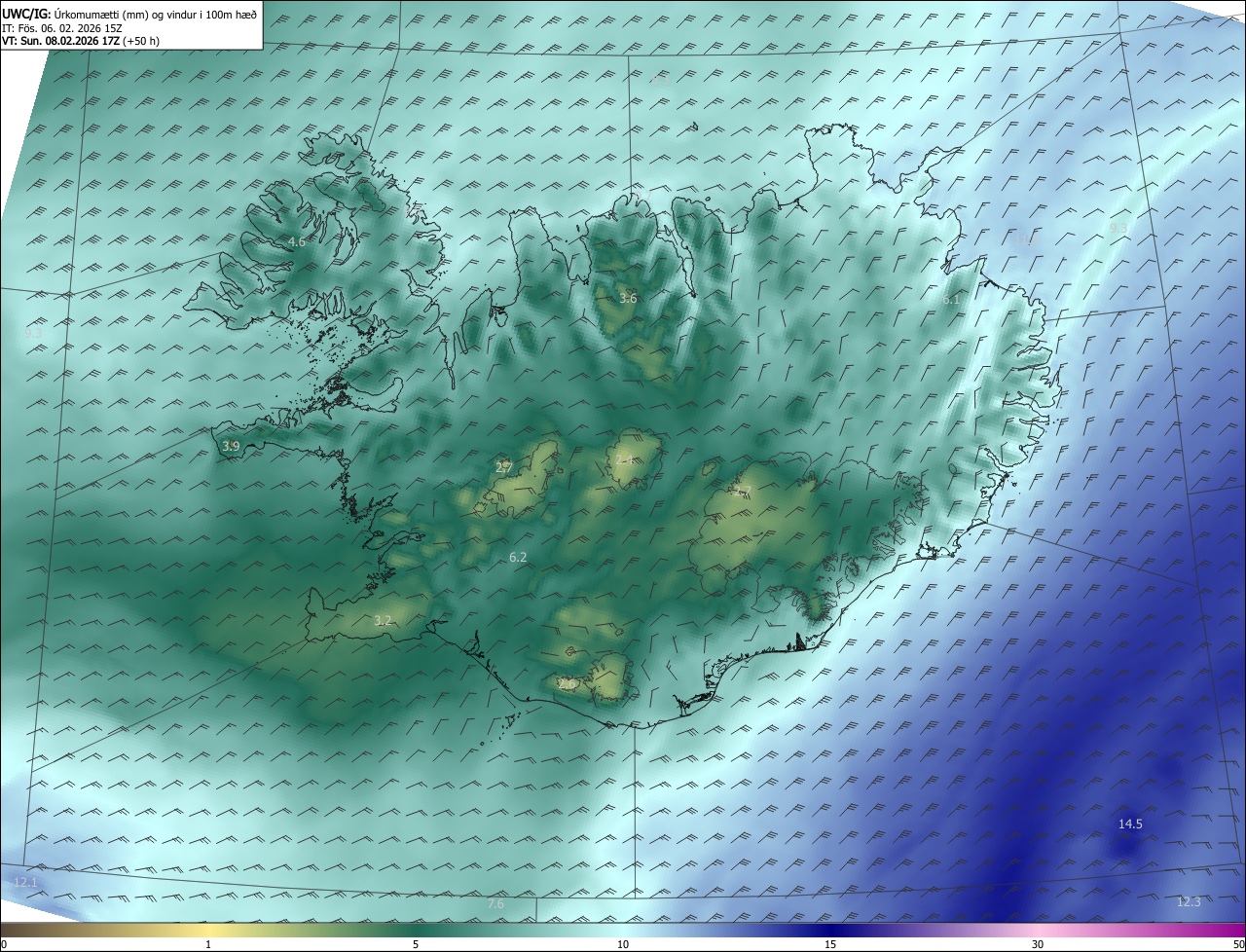Image resolution: width=1246 pixels, height=952 pixels.
Task: Click the "5" tick on the colour scale
Action: 416,944
